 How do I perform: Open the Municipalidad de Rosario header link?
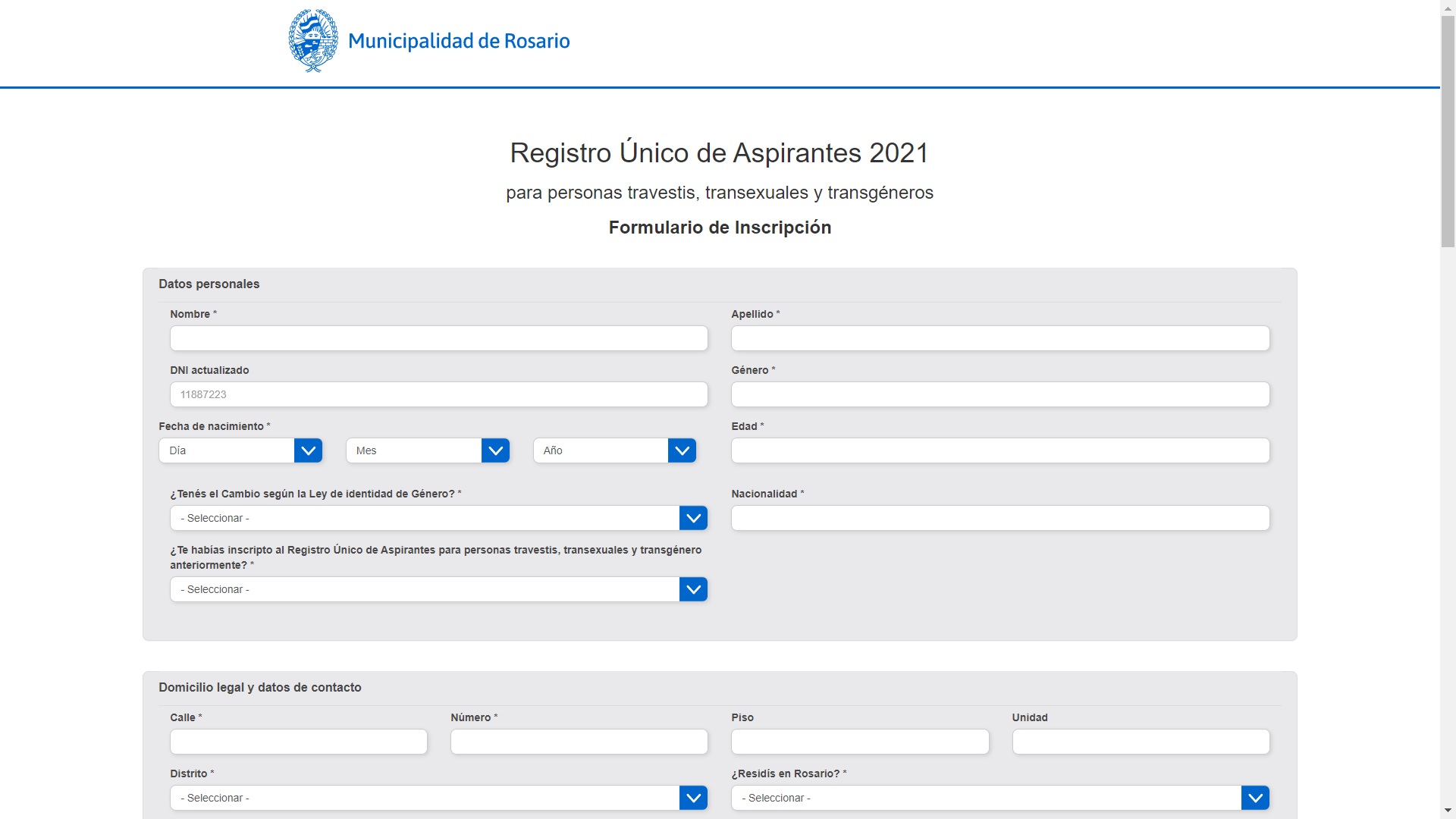pyautogui.click(x=458, y=41)
